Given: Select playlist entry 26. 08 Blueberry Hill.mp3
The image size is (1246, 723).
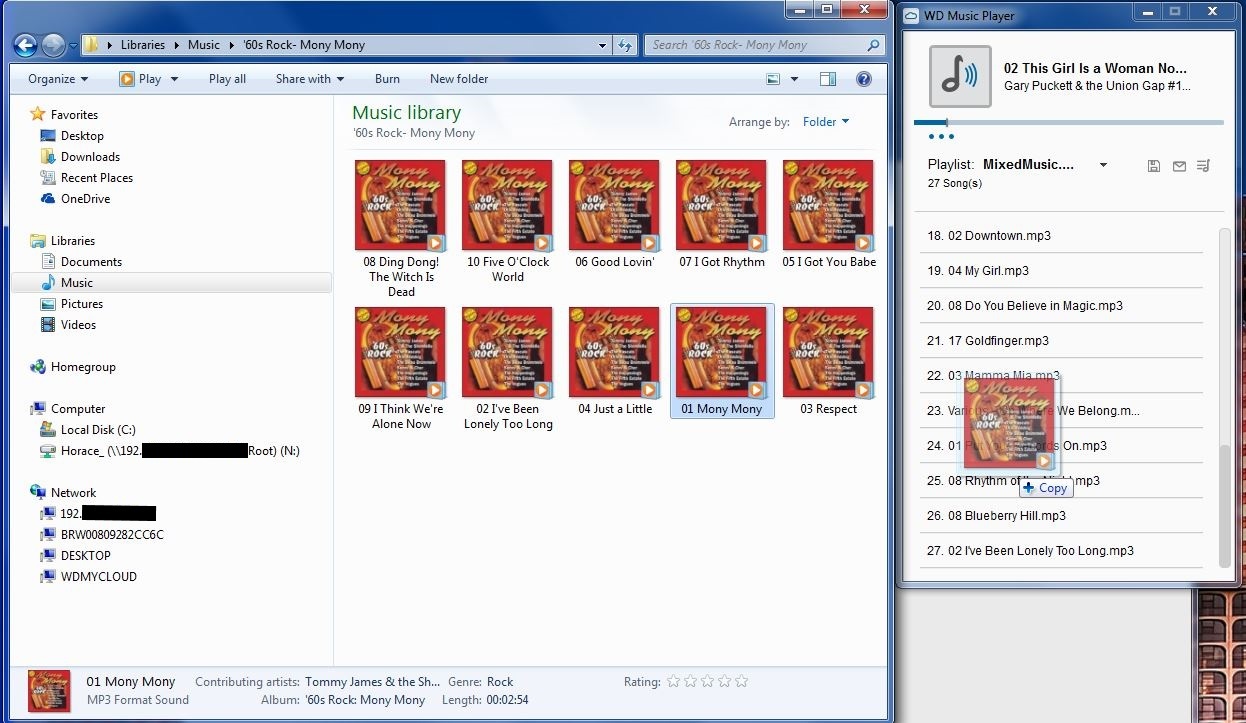Looking at the screenshot, I should 1062,516.
